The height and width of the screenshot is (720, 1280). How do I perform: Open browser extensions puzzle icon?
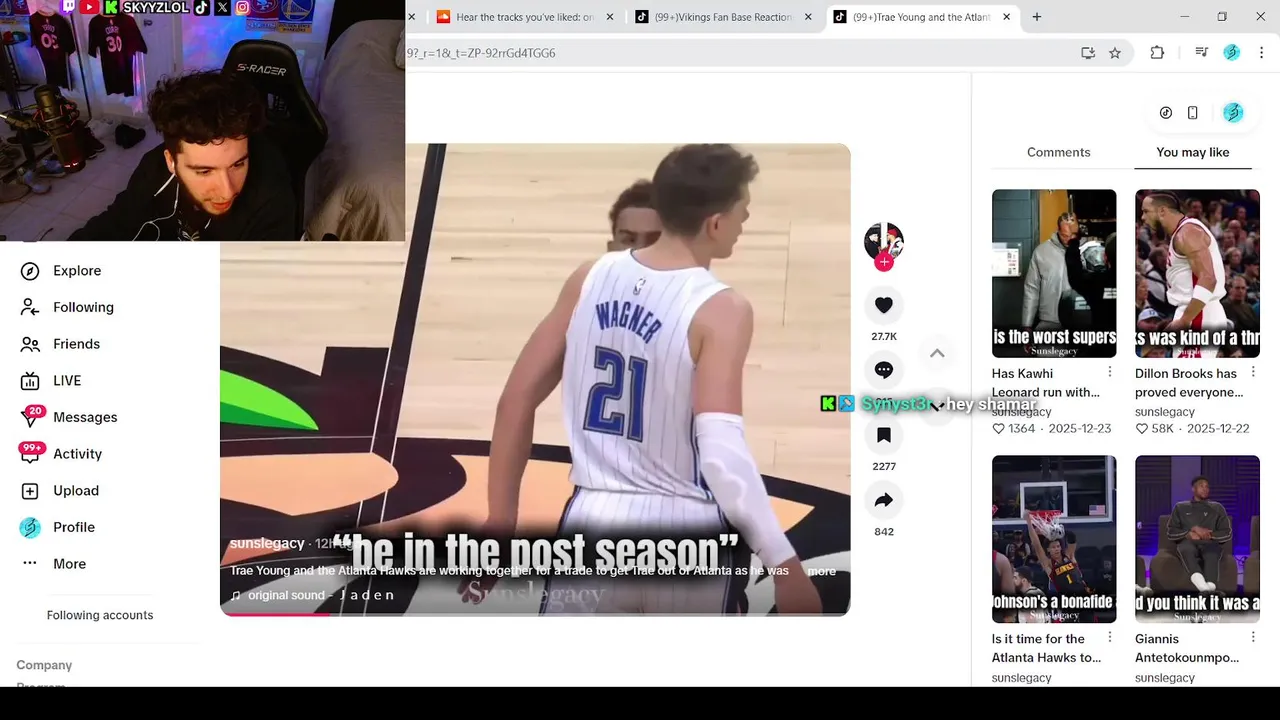coord(1157,53)
